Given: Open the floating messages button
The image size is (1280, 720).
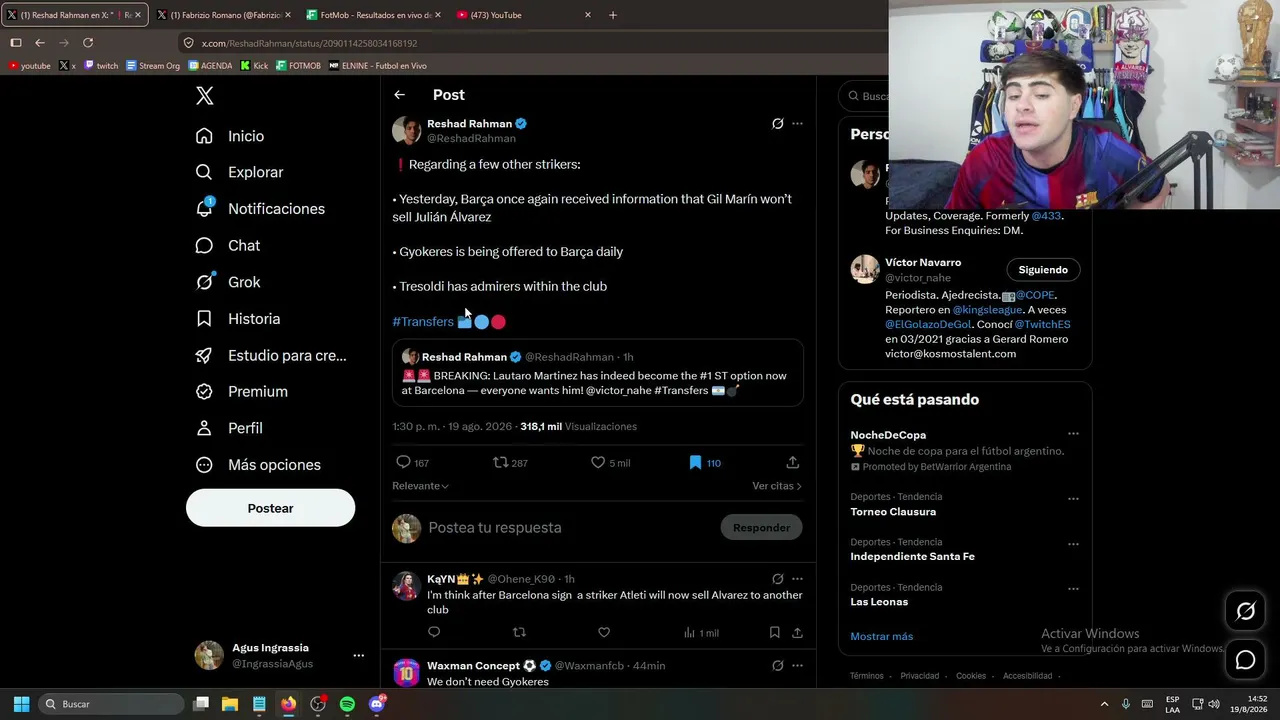Looking at the screenshot, I should [x=1245, y=660].
